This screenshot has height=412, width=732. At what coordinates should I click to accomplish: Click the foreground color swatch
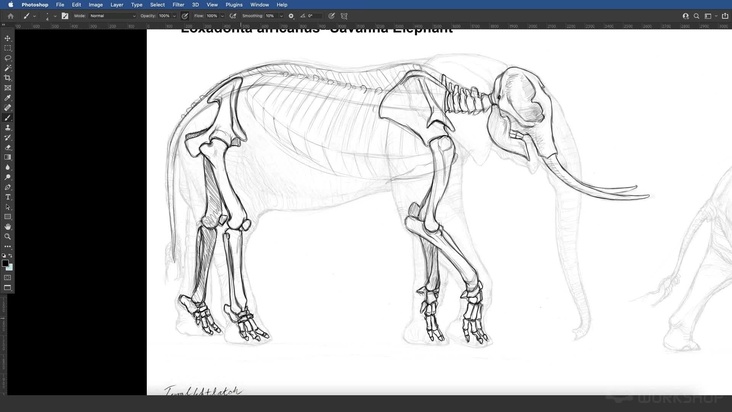pos(5,263)
